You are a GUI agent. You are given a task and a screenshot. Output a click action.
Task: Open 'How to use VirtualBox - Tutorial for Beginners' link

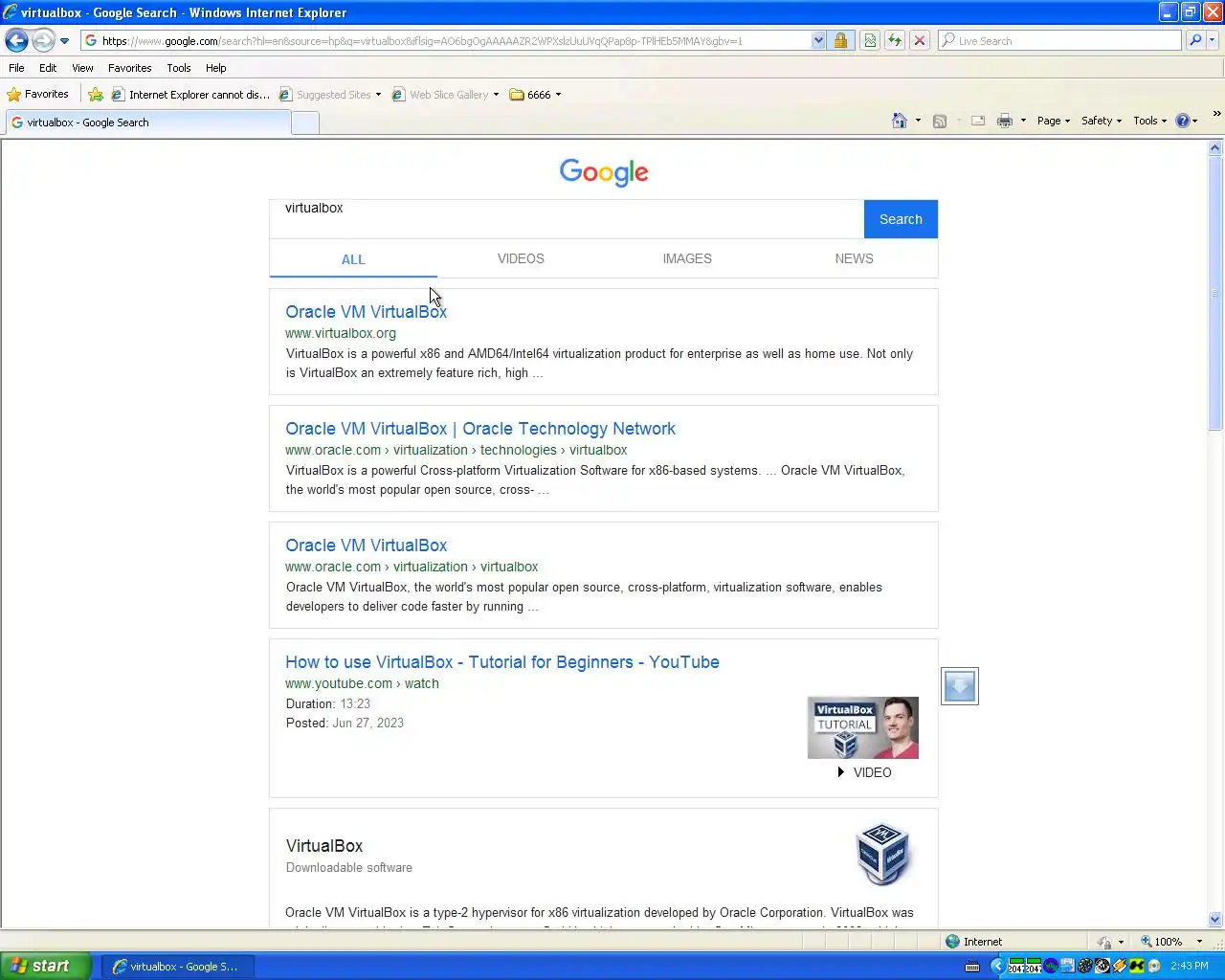coord(502,662)
